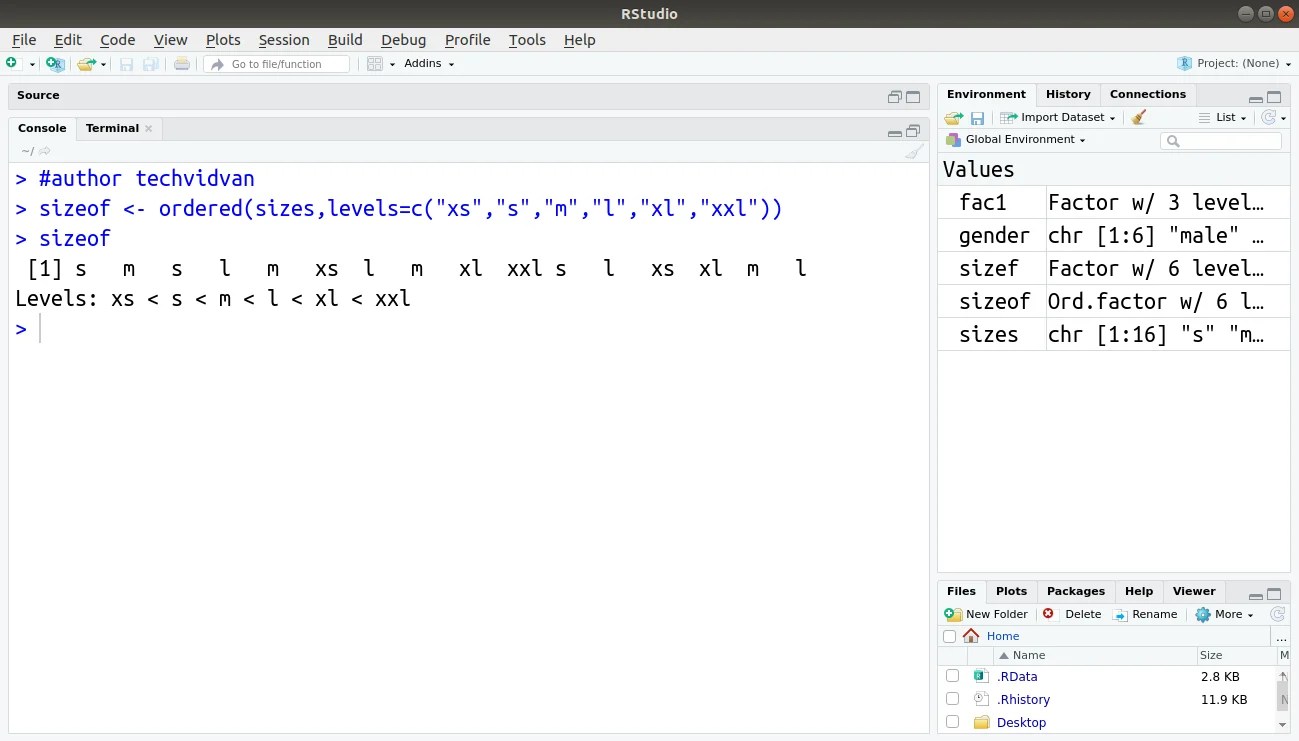Clear all objects from the Environment

coord(1138,117)
